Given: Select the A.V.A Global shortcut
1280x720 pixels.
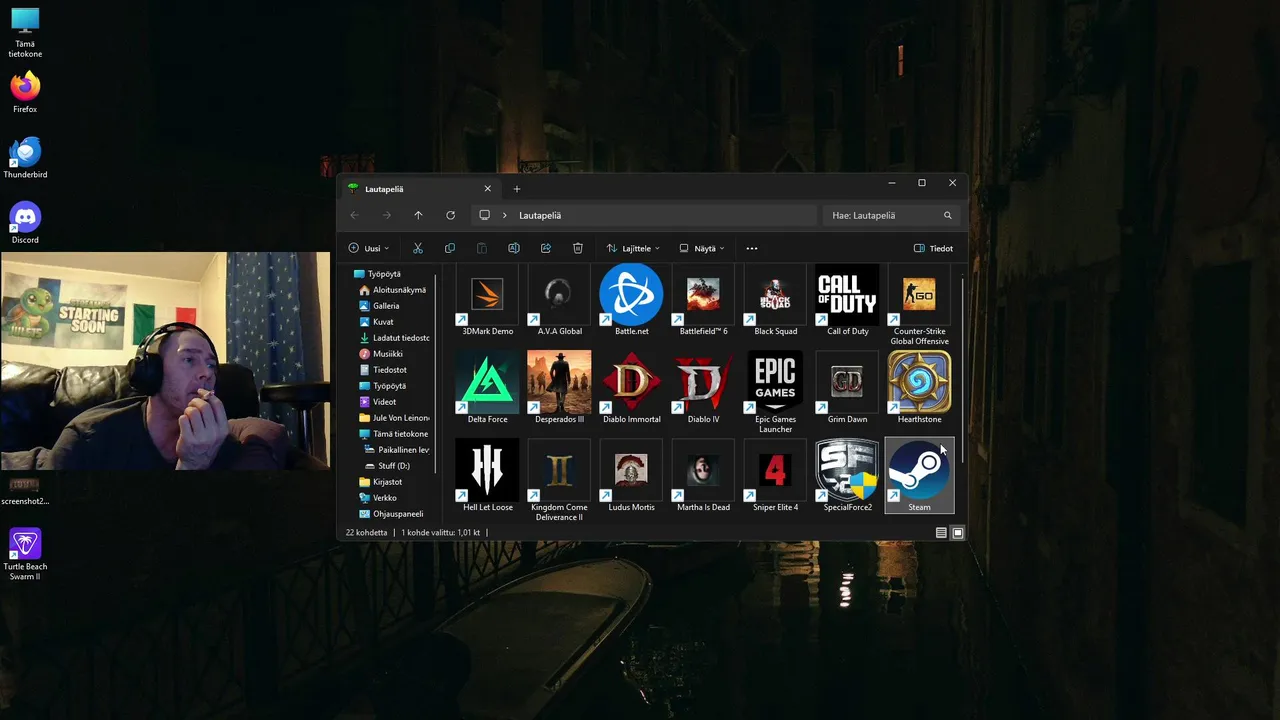Looking at the screenshot, I should (x=559, y=300).
